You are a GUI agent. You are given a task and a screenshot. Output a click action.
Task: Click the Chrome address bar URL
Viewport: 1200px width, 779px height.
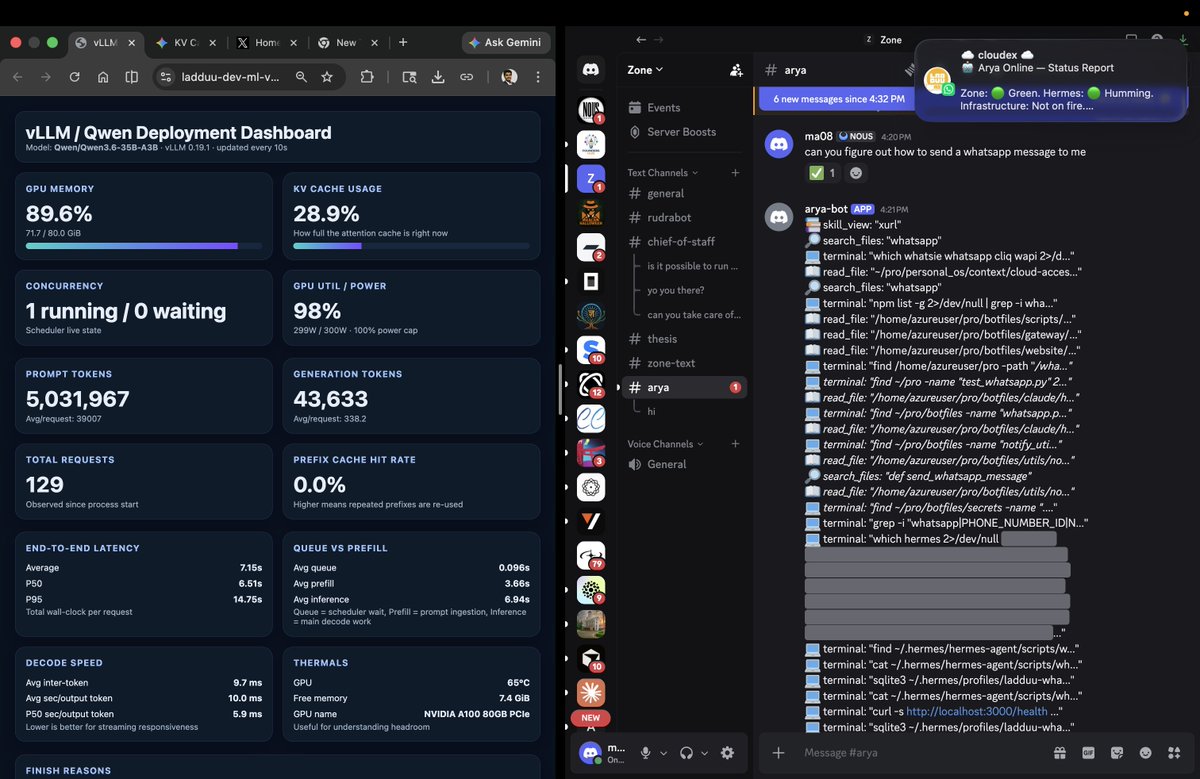pos(230,77)
